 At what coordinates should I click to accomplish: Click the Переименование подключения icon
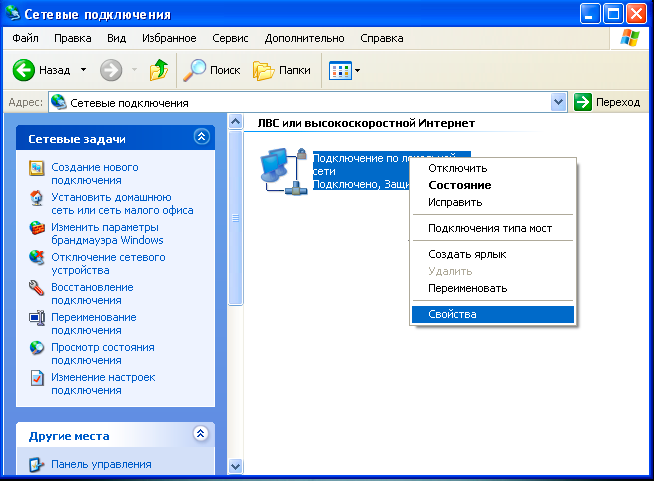click(37, 318)
